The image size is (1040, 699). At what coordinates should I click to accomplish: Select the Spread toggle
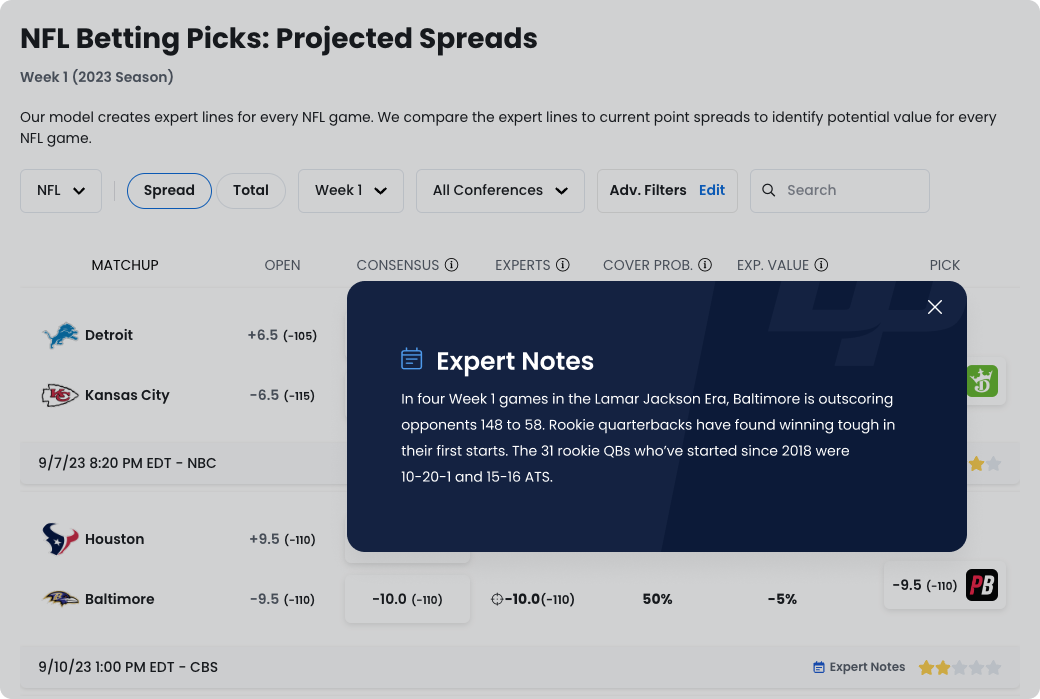169,191
